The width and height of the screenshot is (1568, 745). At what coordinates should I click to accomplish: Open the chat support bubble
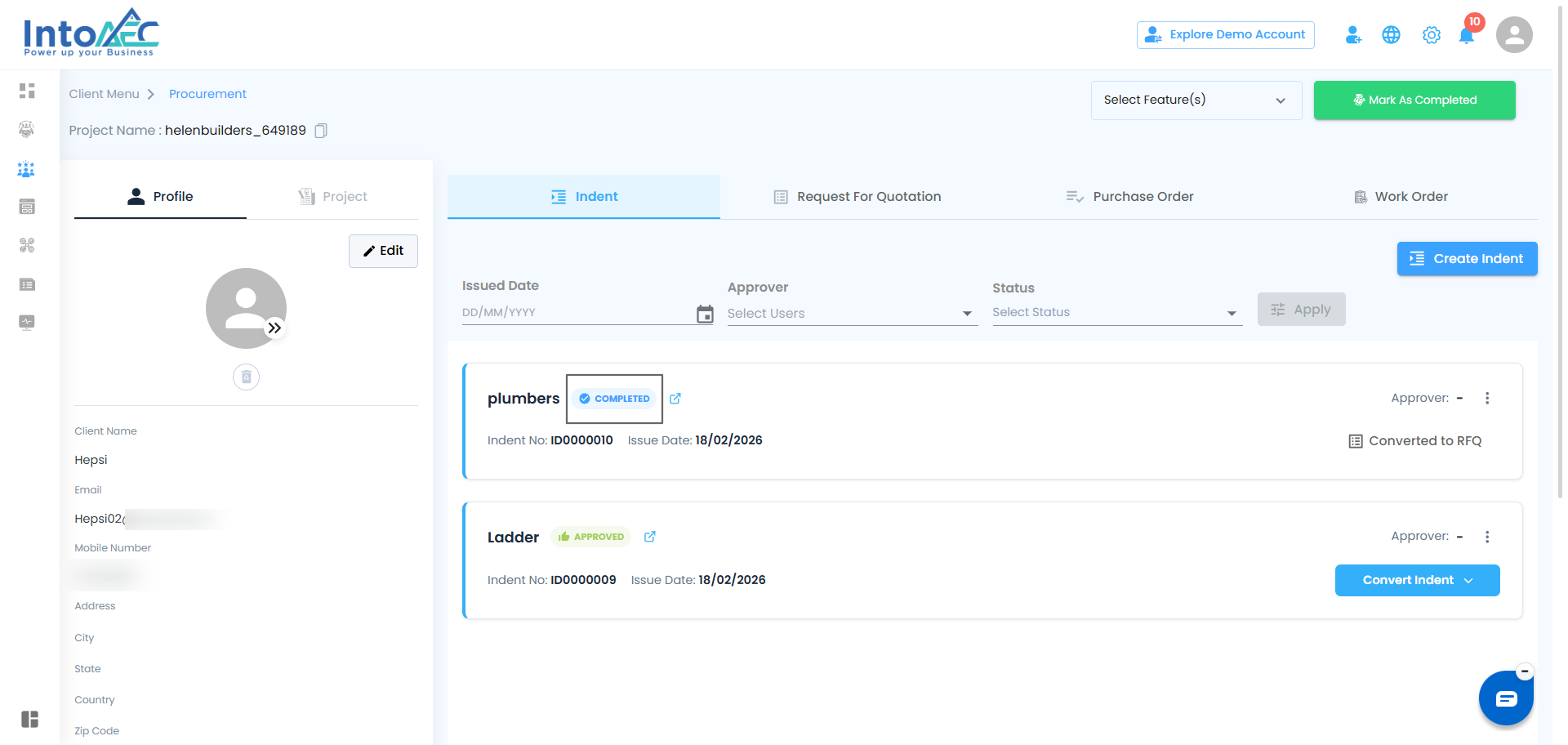click(1506, 698)
